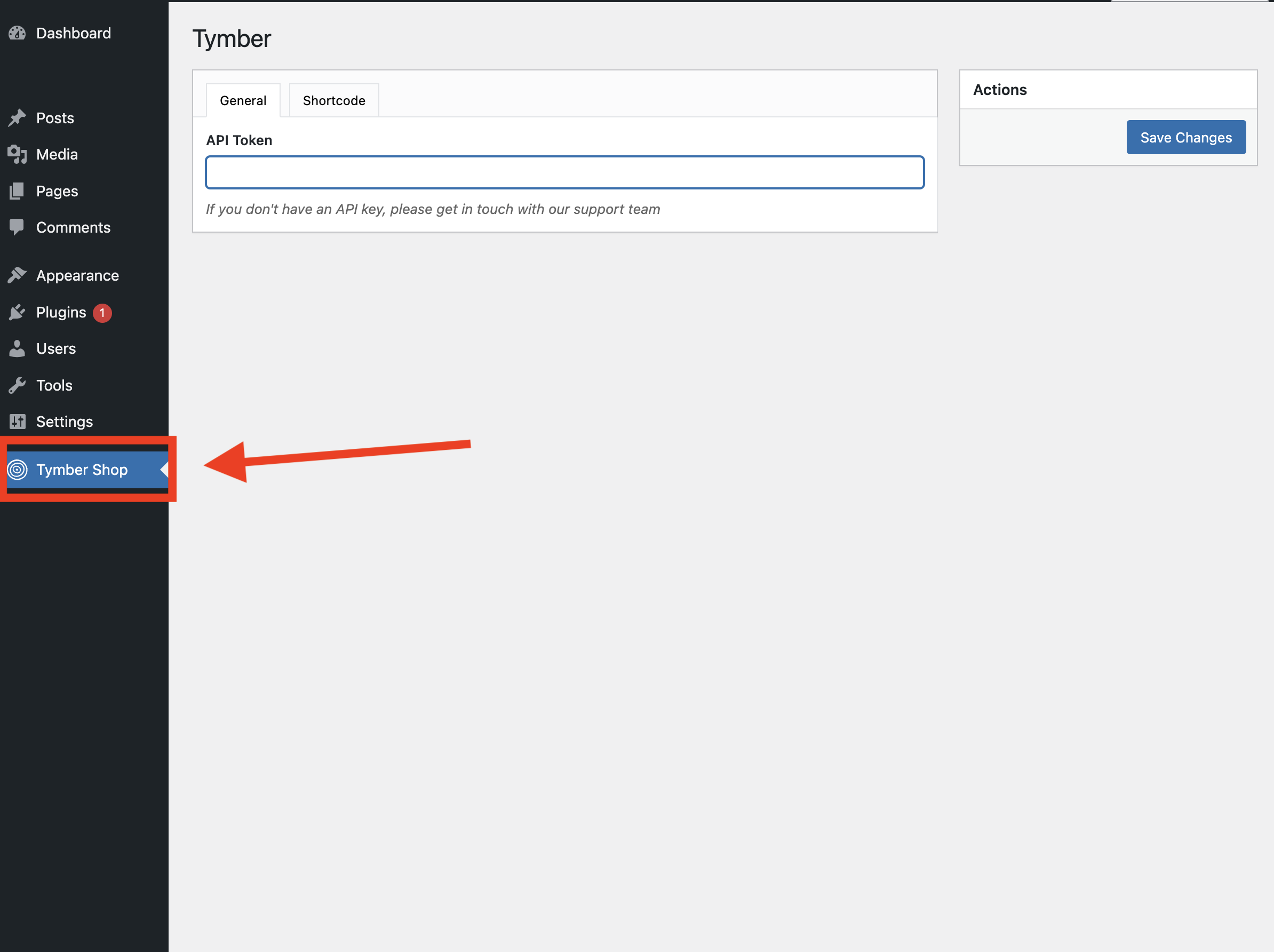
Task: Click the Users person icon
Action: (x=17, y=348)
